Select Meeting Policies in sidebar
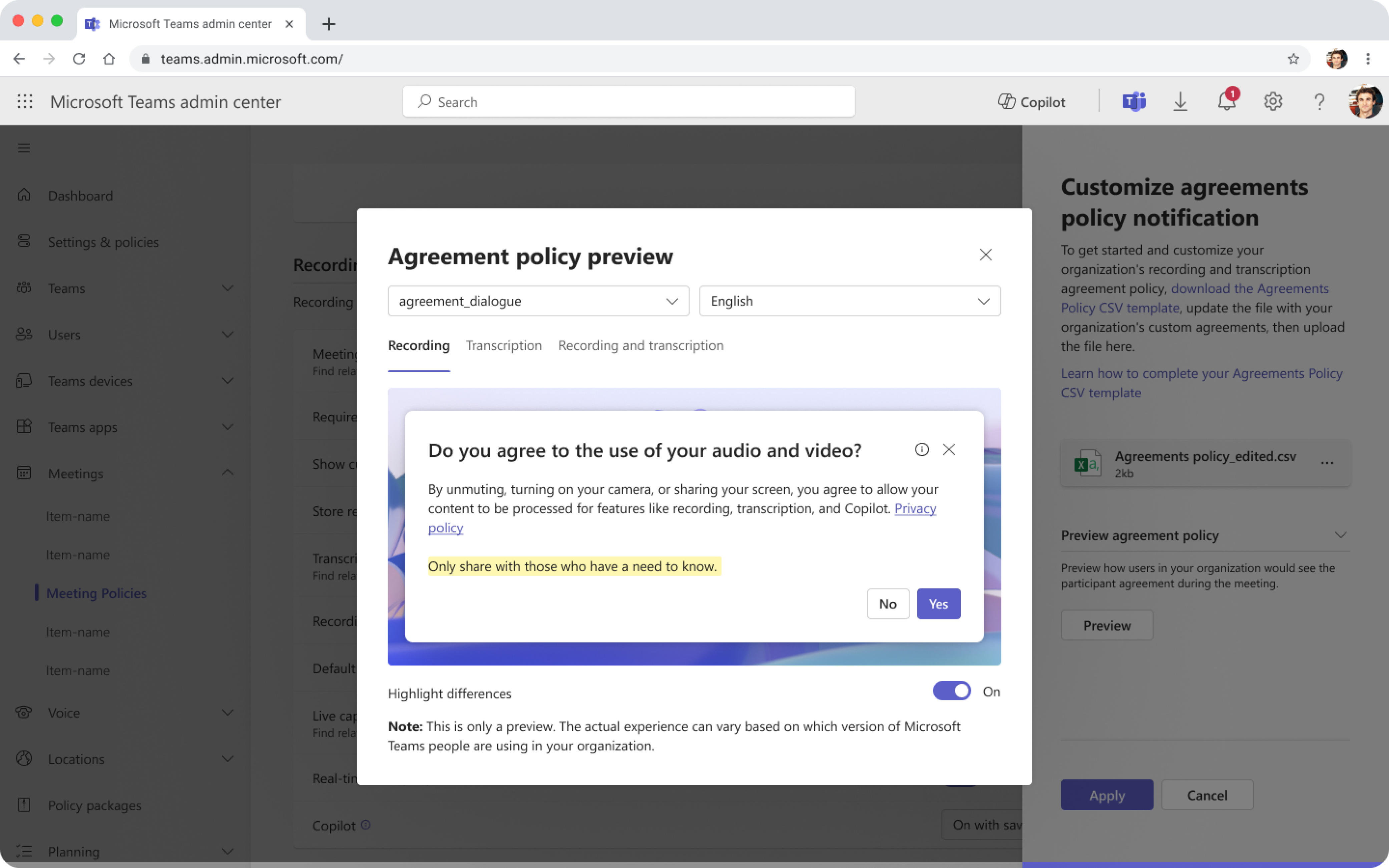Viewport: 1389px width, 868px height. pyautogui.click(x=96, y=593)
